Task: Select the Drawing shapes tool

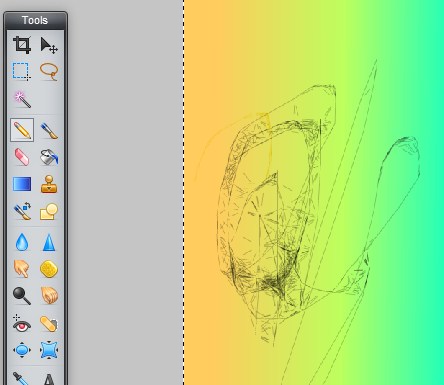Action: [49, 211]
